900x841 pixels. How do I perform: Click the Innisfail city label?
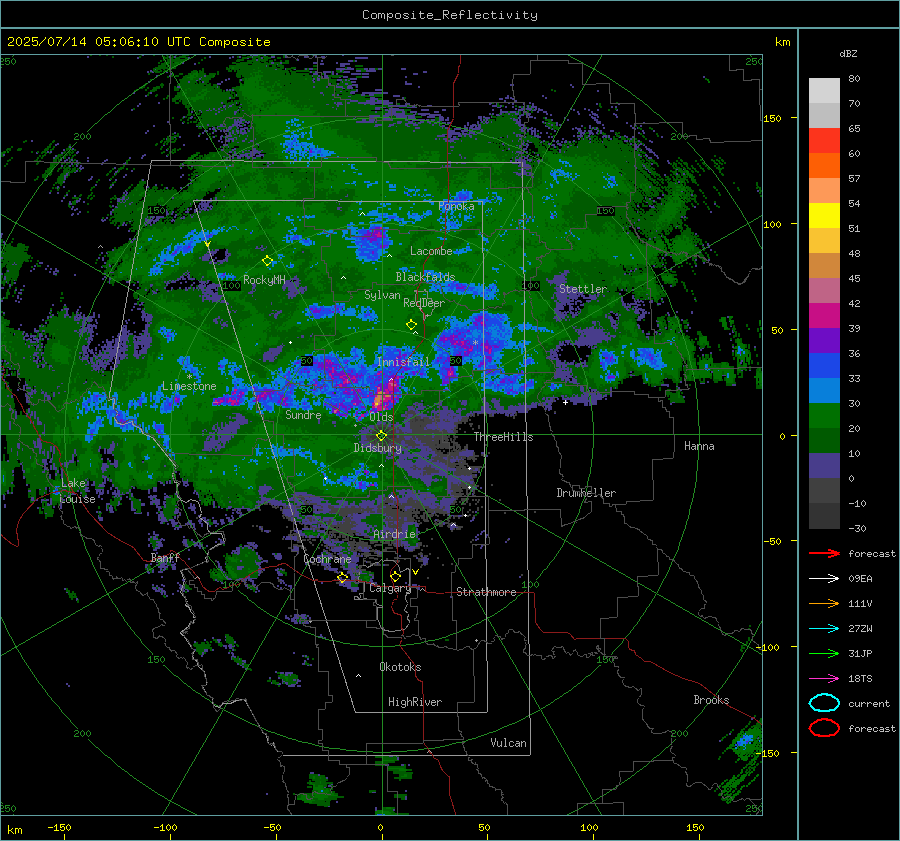pyautogui.click(x=403, y=362)
